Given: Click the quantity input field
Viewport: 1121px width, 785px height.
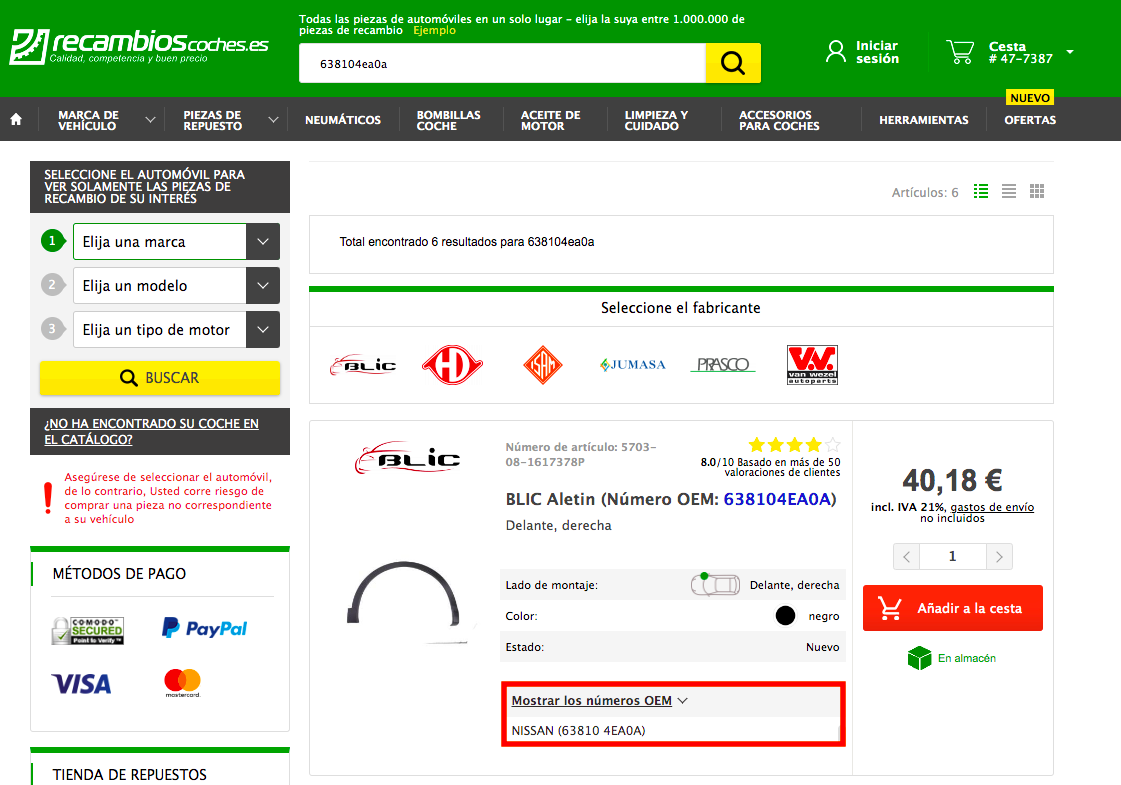Looking at the screenshot, I should (952, 556).
